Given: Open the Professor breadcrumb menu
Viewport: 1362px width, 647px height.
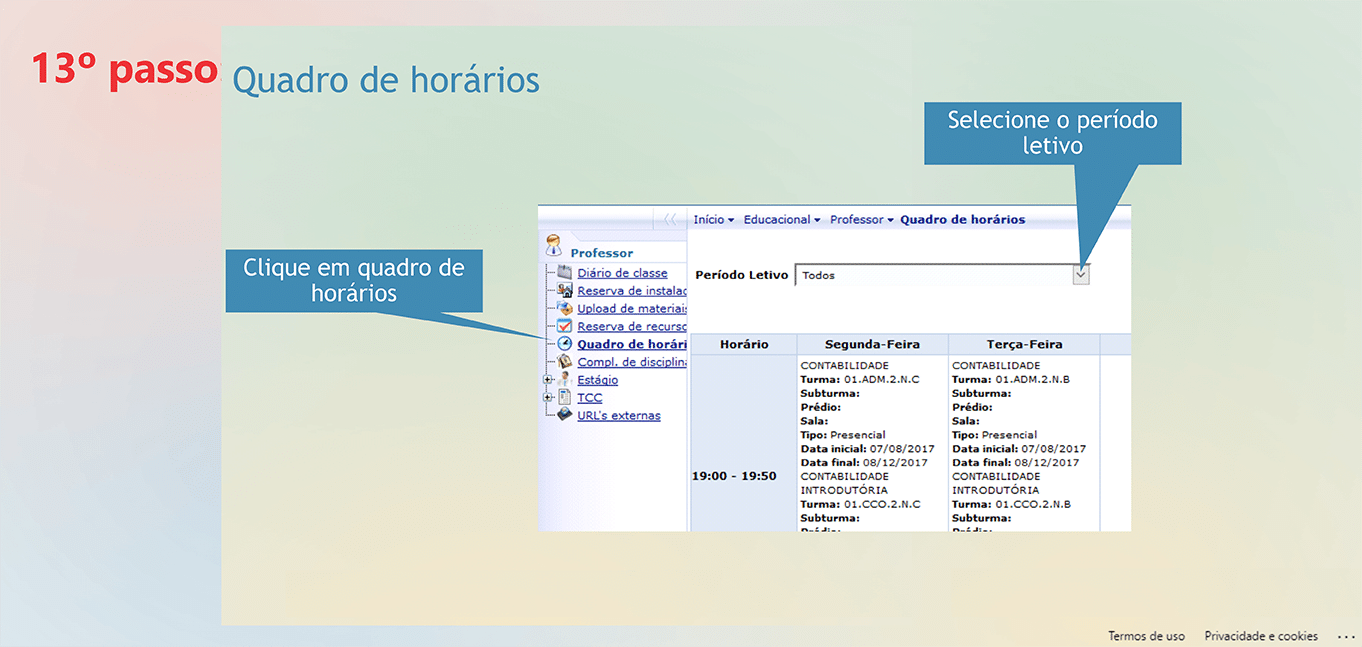Looking at the screenshot, I should tap(861, 220).
